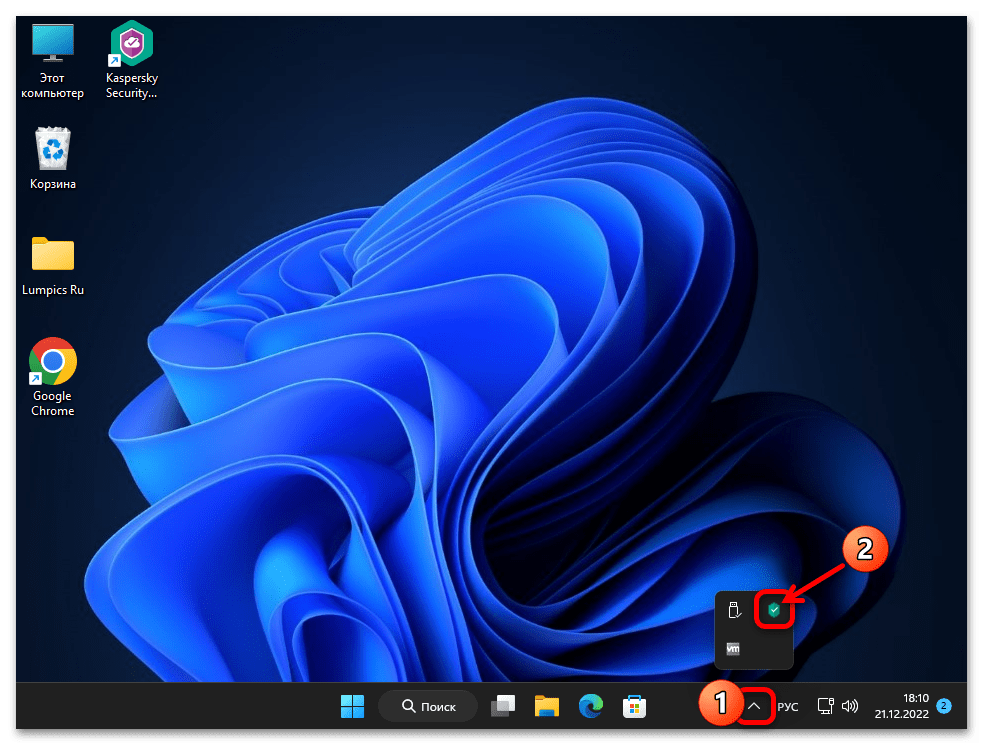
Task: Open the clock showing 18:10 21.12.2022
Action: point(902,706)
